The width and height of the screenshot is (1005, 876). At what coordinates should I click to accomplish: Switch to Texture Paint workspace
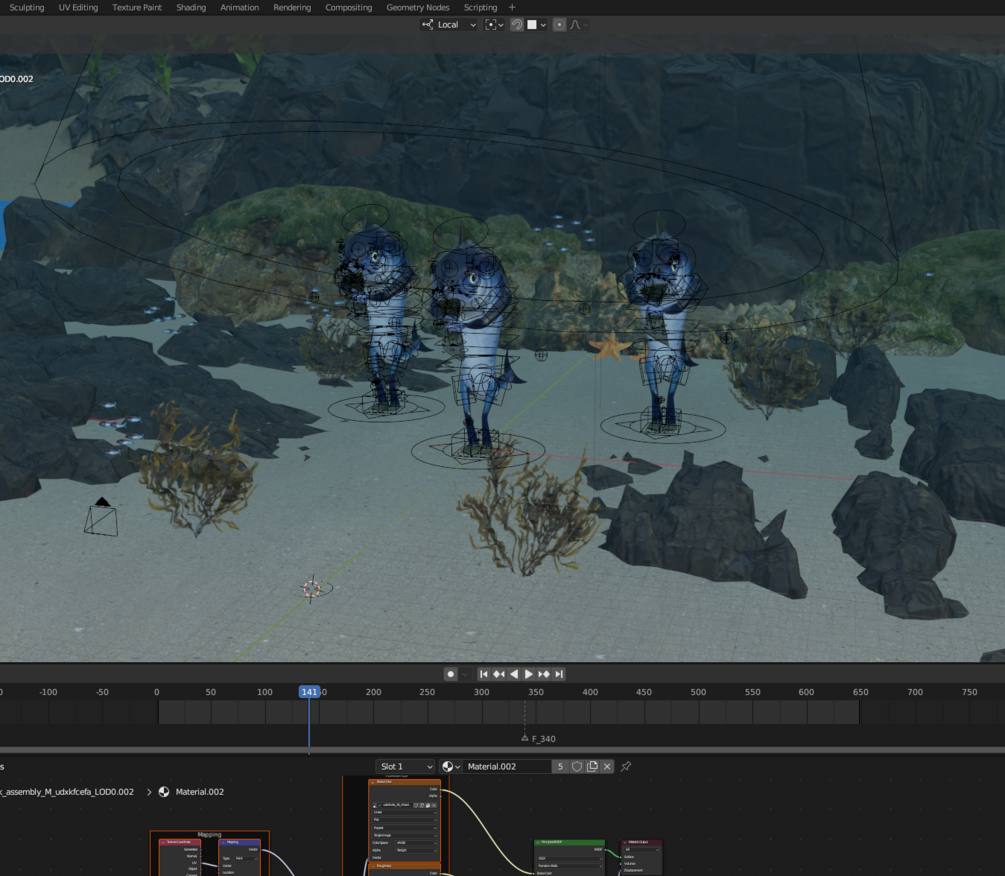click(137, 8)
